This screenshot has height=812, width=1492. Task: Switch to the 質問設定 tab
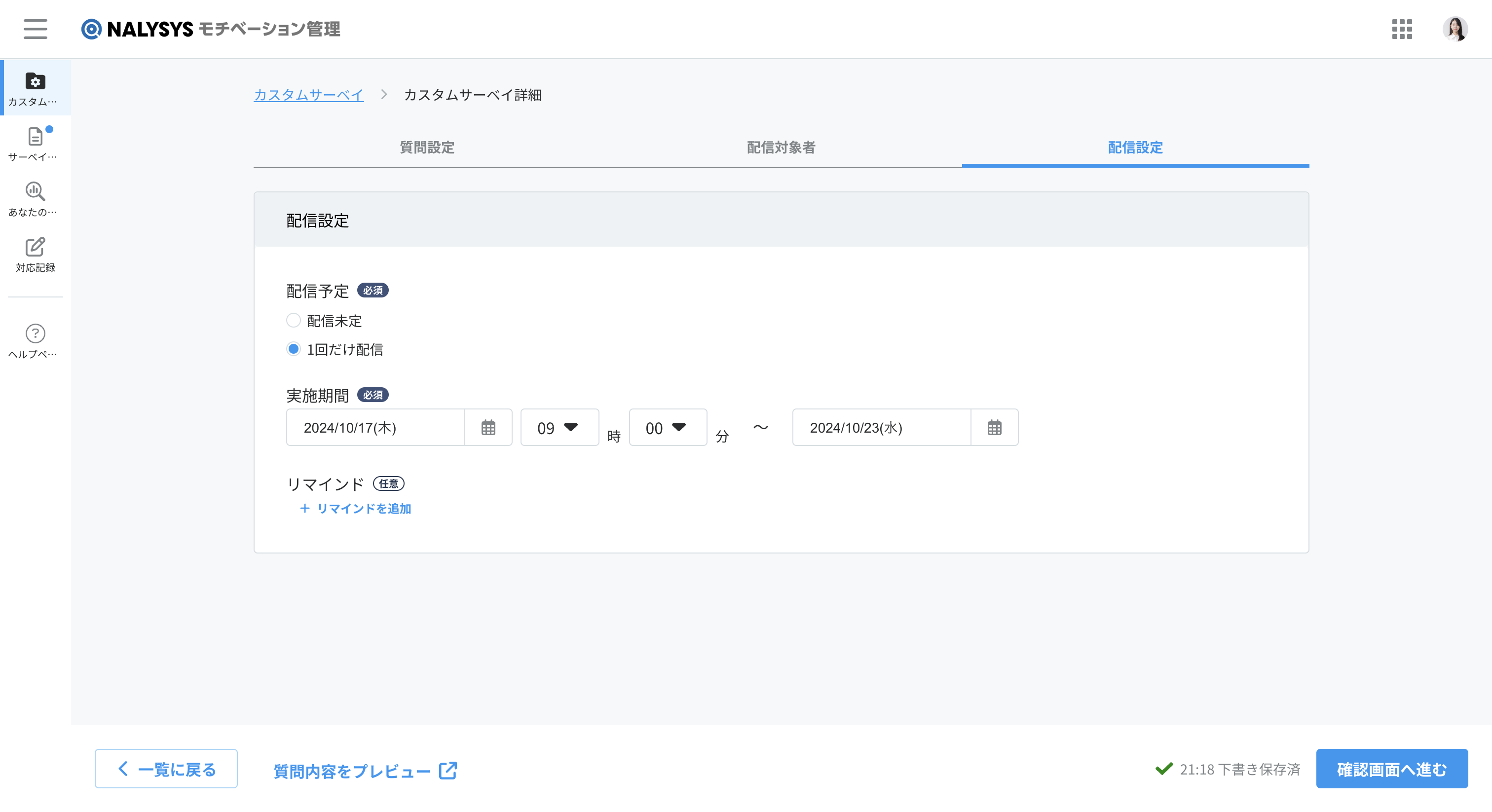coord(427,148)
